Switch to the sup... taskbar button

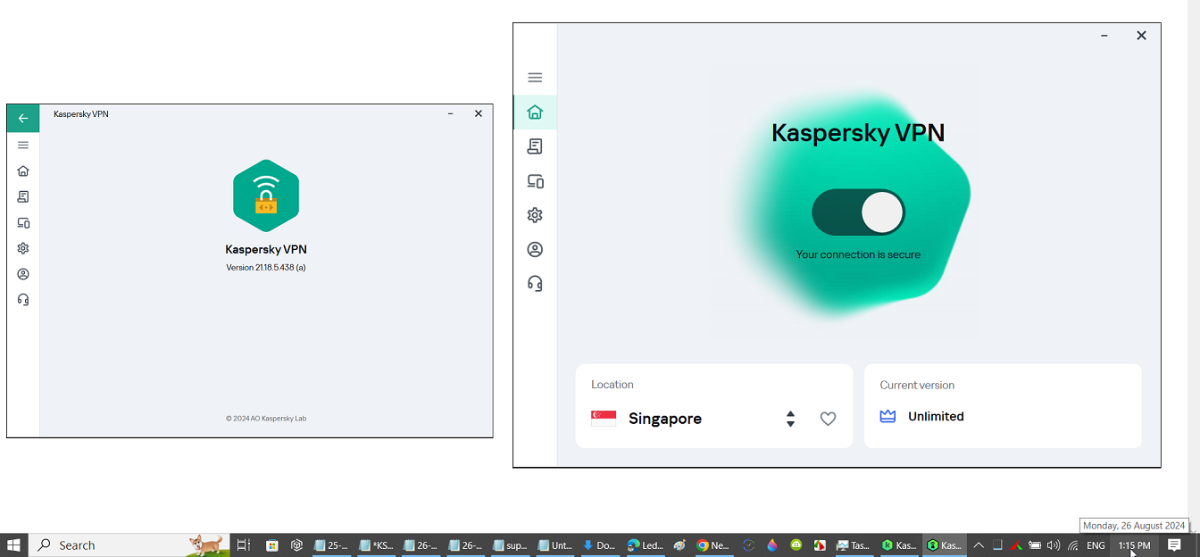tap(510, 545)
